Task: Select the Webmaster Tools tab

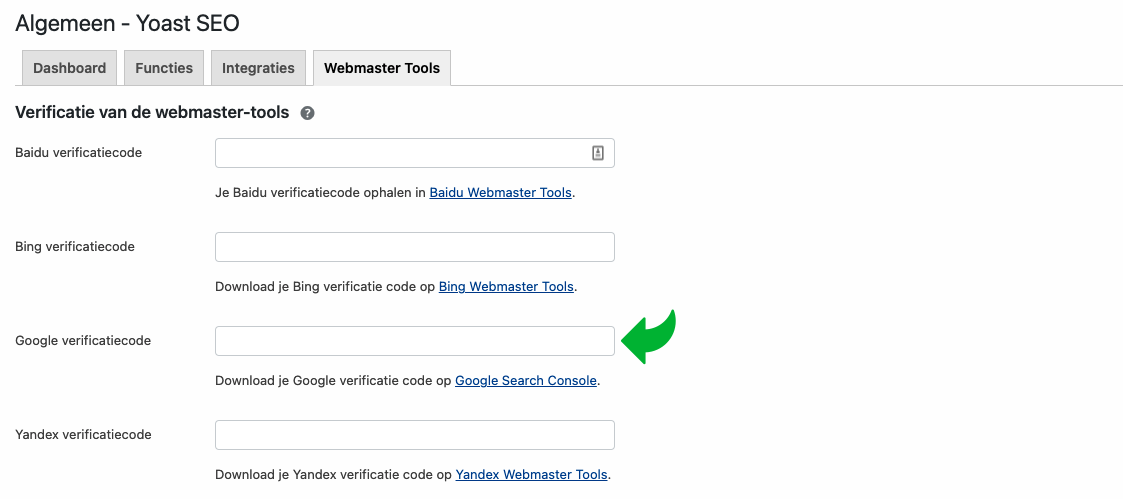Action: [382, 68]
